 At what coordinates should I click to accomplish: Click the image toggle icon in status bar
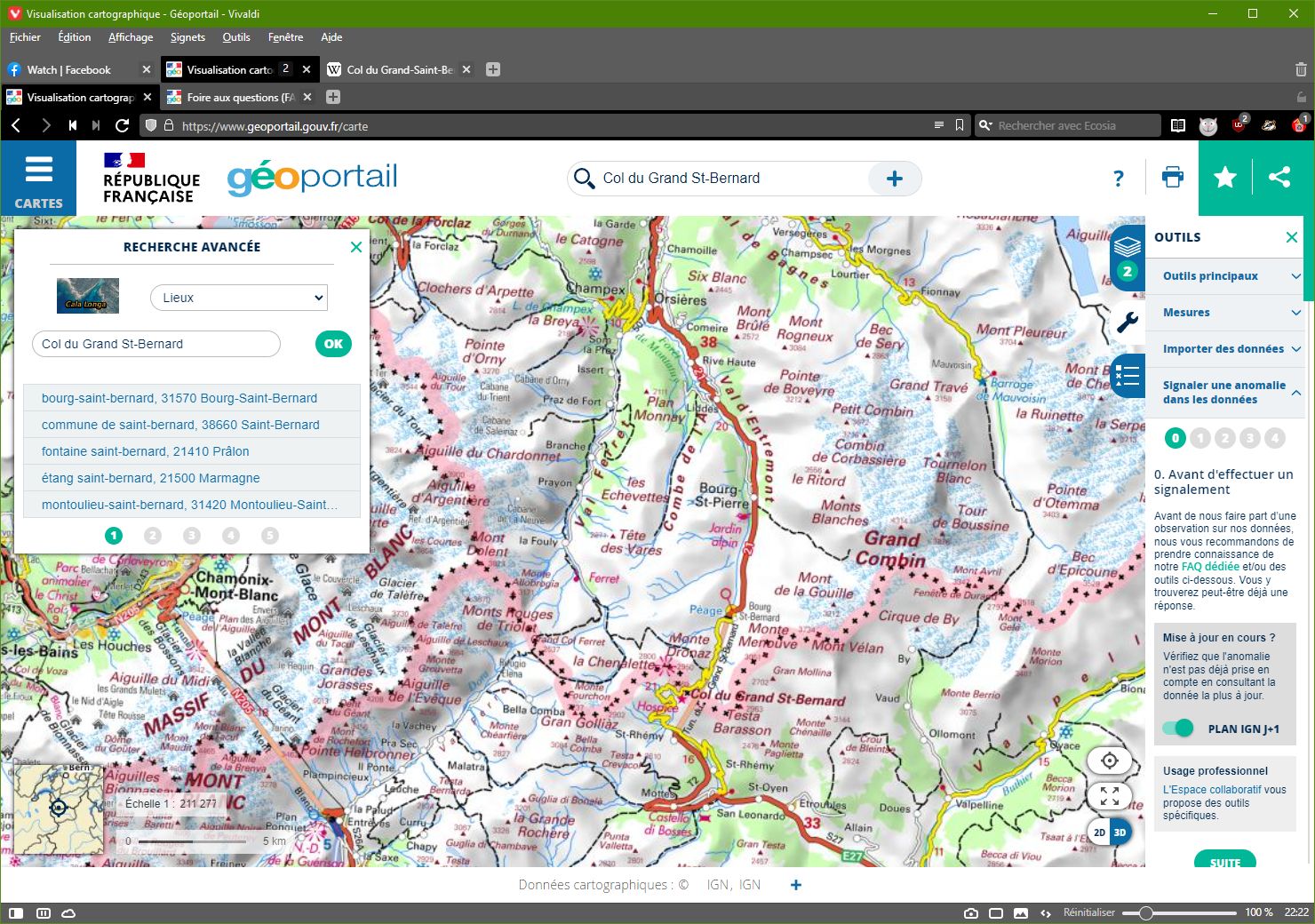click(1021, 912)
